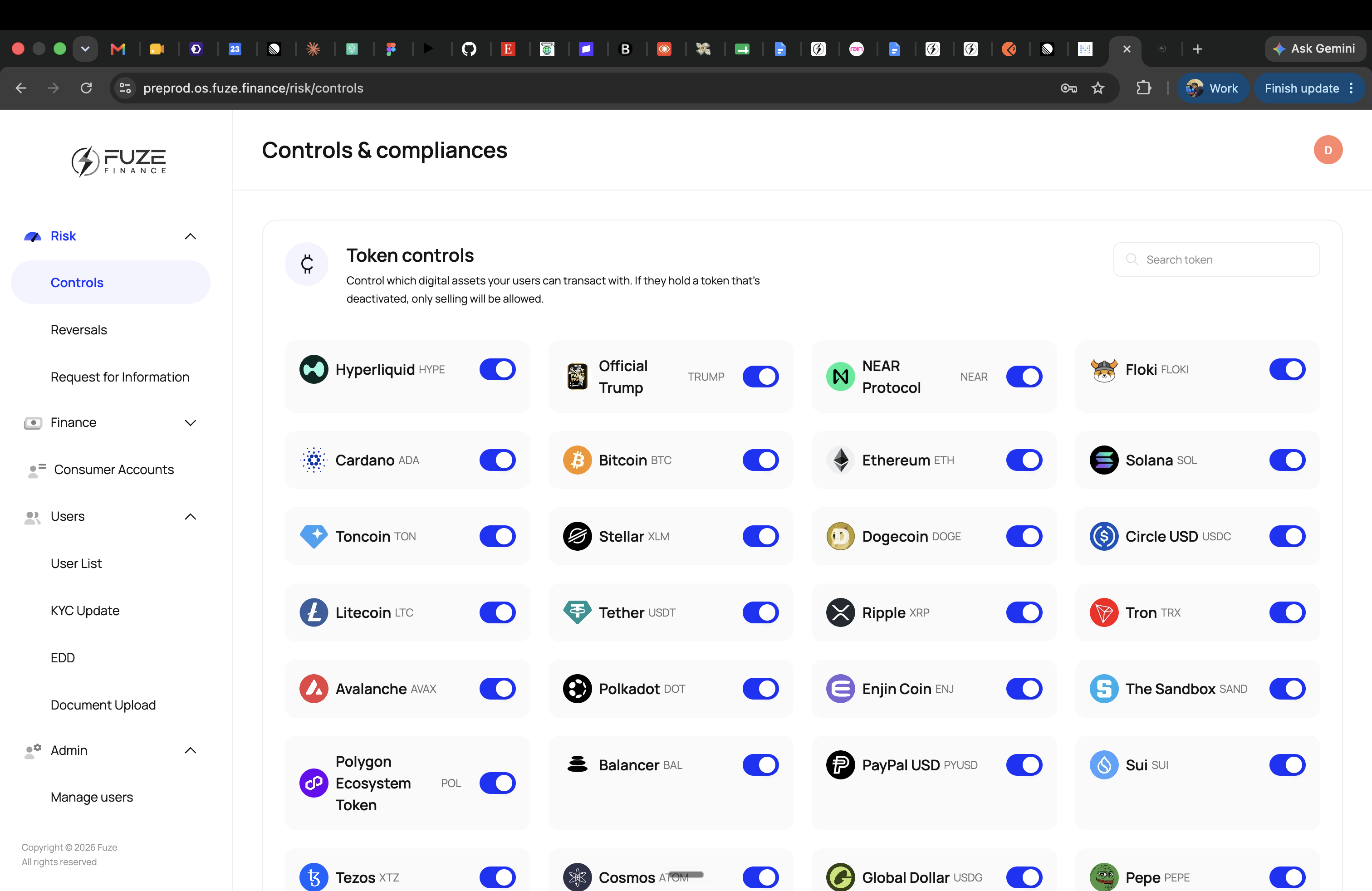This screenshot has width=1372, height=891.
Task: Click the Solana logo icon
Action: coord(1104,460)
